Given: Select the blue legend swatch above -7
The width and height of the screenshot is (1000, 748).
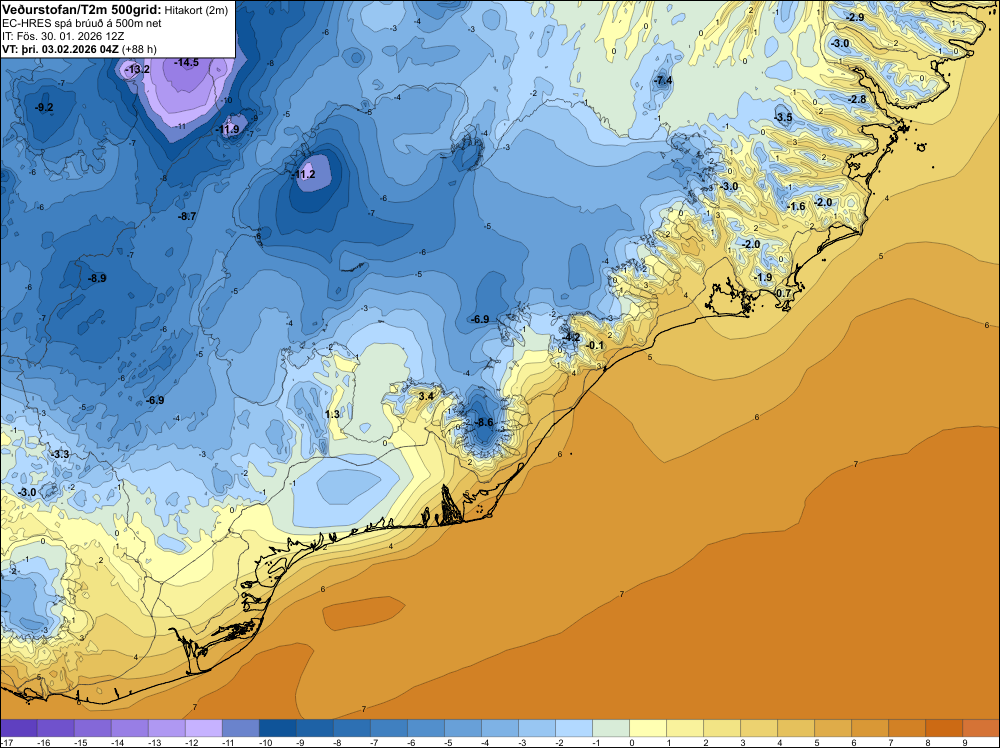Looking at the screenshot, I should pyautogui.click(x=388, y=728).
